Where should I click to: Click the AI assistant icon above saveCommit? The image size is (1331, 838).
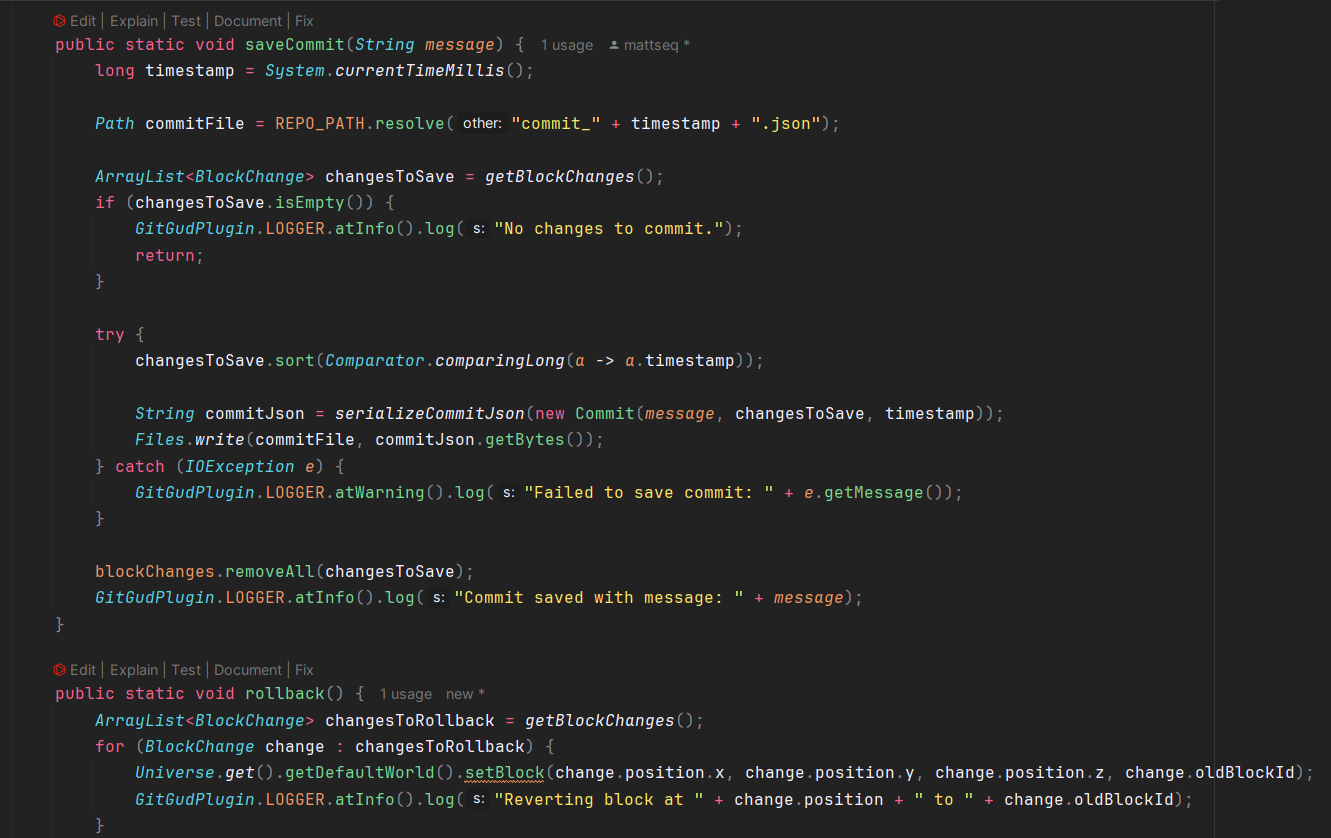click(60, 21)
